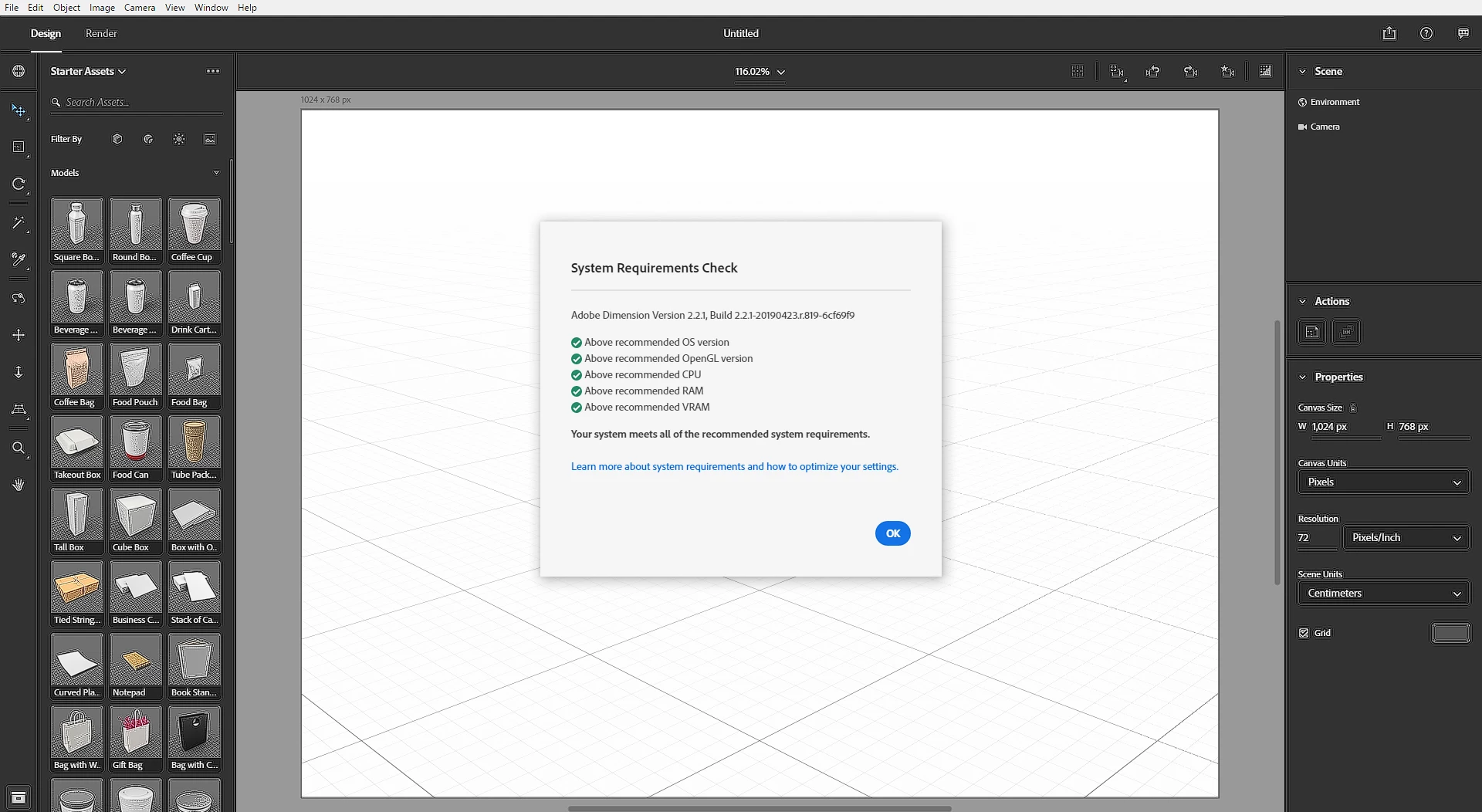Screen dimensions: 1482x812
Task: Collapse the Scene panel
Action: tap(1302, 71)
